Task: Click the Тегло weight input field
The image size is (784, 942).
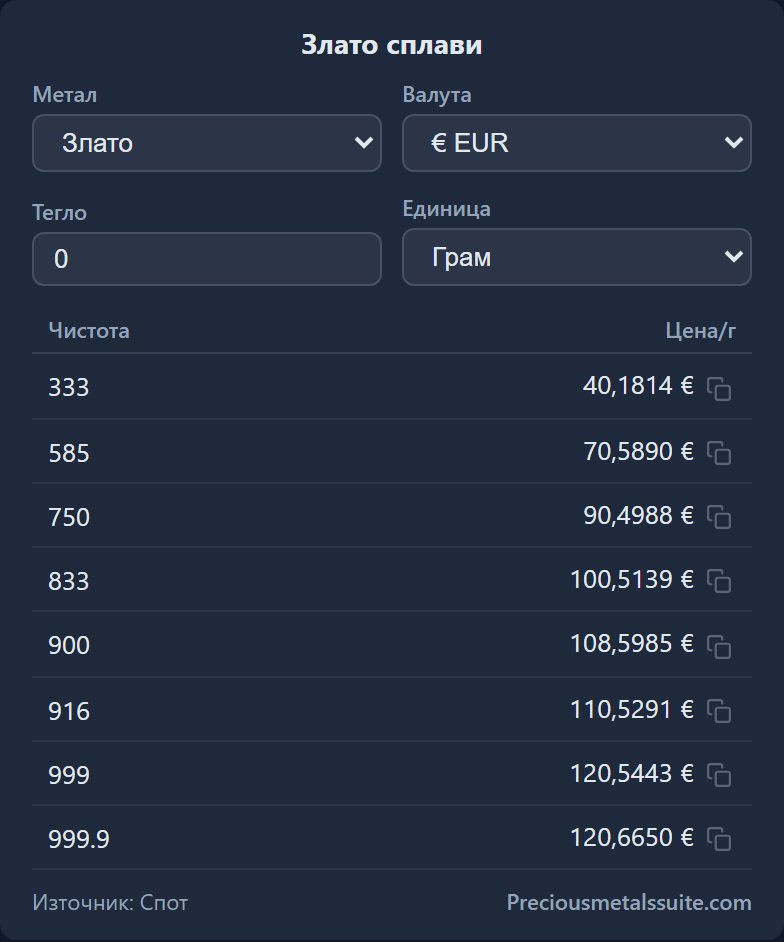Action: pos(207,259)
